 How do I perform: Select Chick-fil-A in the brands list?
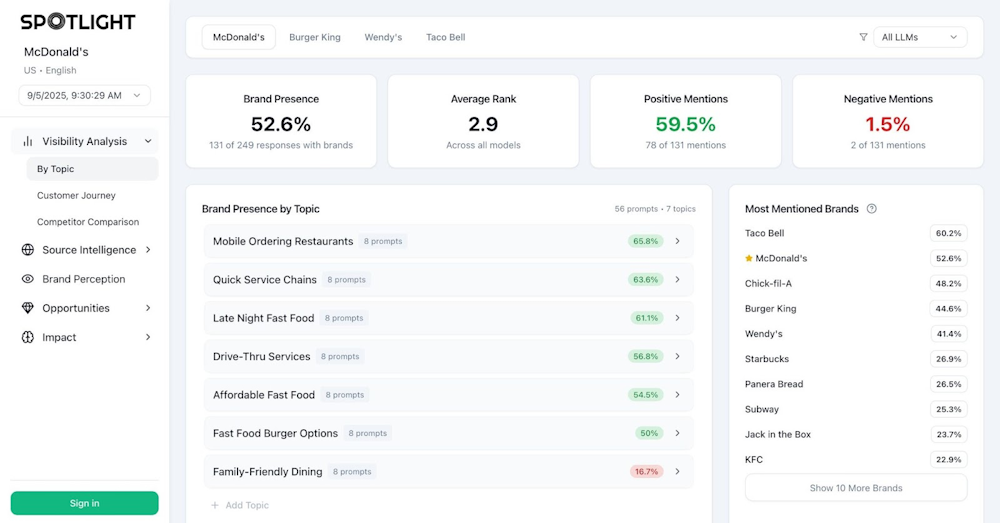point(769,283)
